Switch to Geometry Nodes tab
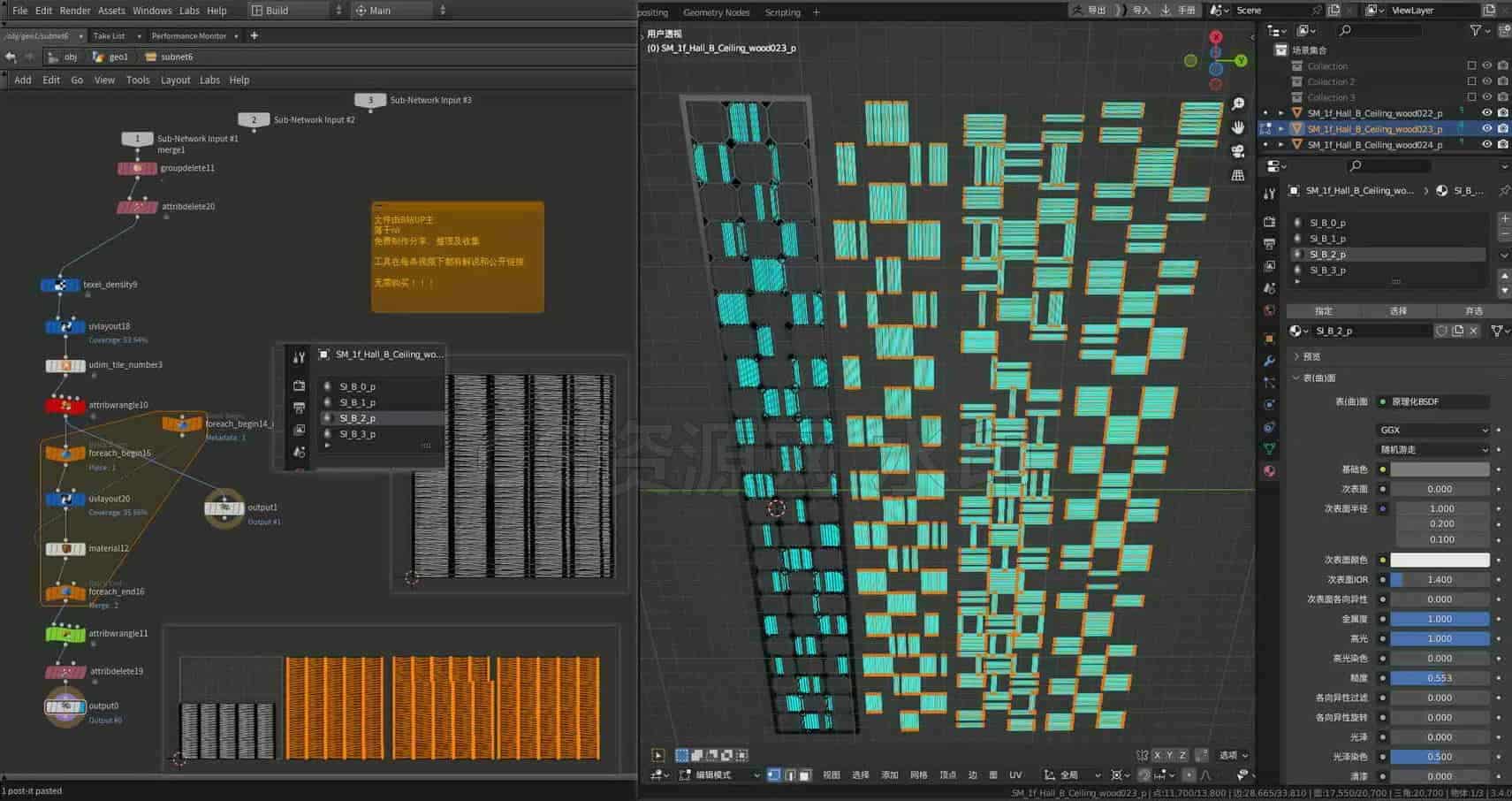This screenshot has height=801, width=1512. point(716,12)
